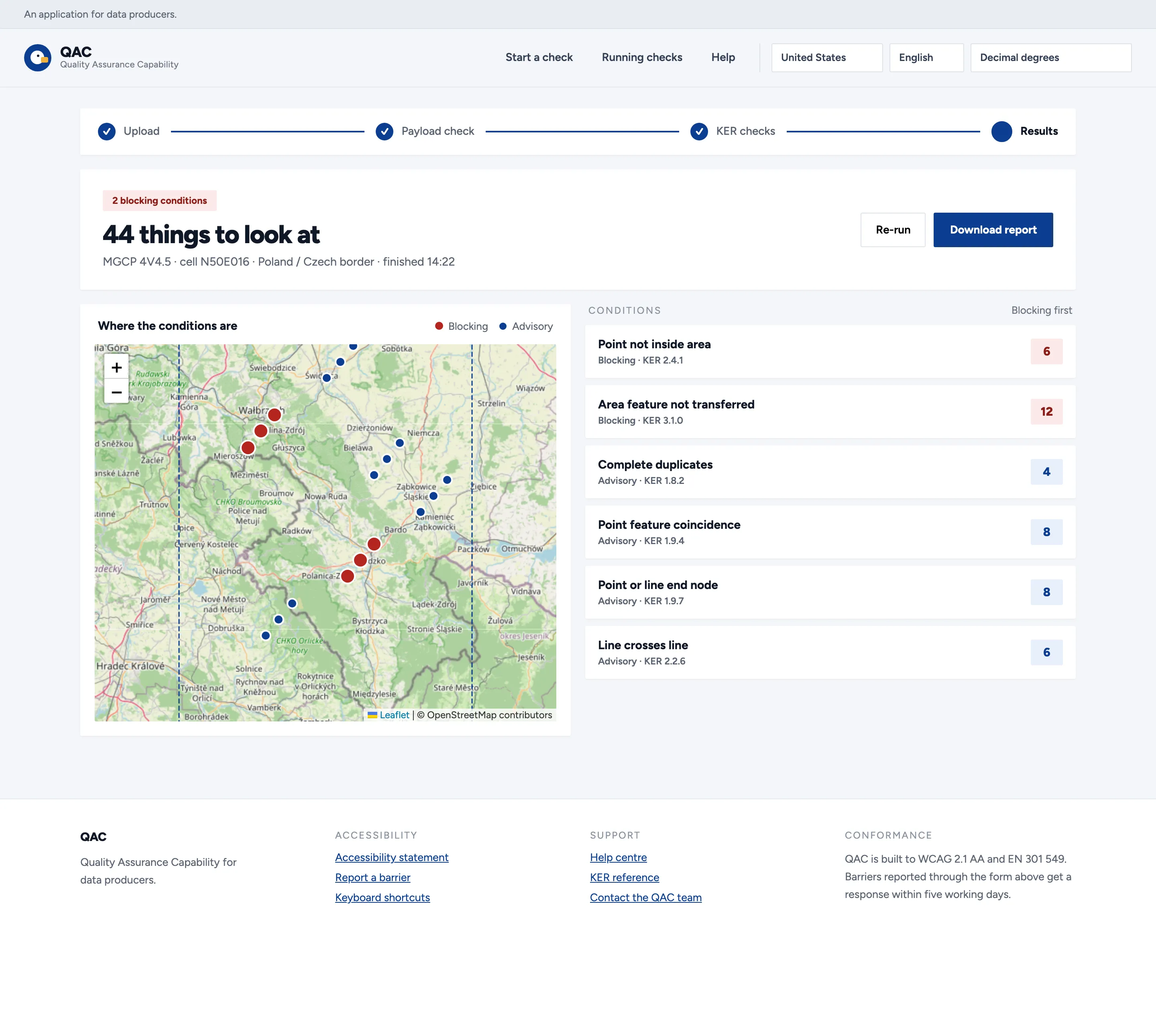Select the advisory marker near Dobruška

click(265, 635)
